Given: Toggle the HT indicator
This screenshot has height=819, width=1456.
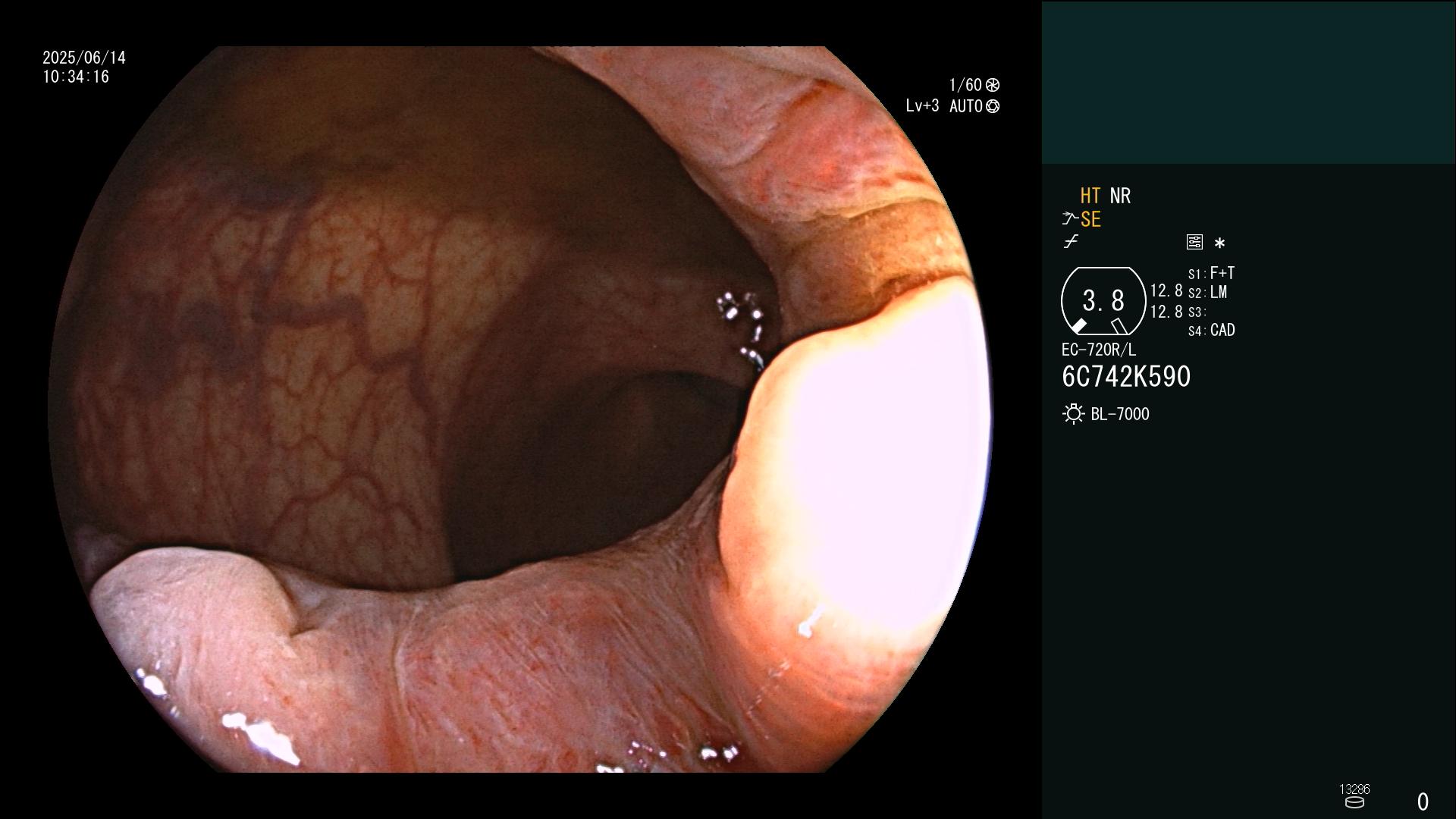Looking at the screenshot, I should [x=1090, y=196].
